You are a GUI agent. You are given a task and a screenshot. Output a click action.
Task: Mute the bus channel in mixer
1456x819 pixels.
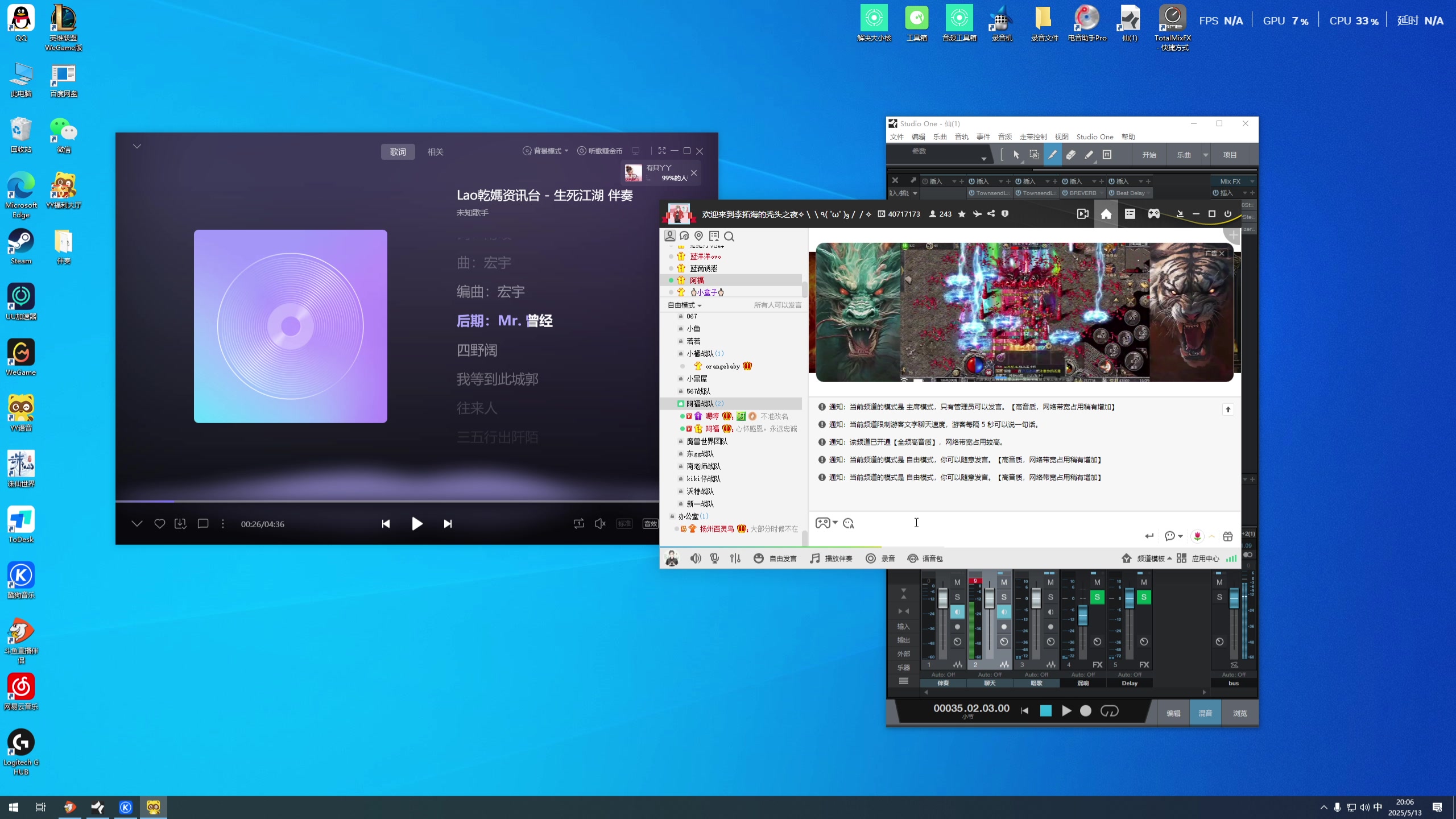click(1219, 582)
